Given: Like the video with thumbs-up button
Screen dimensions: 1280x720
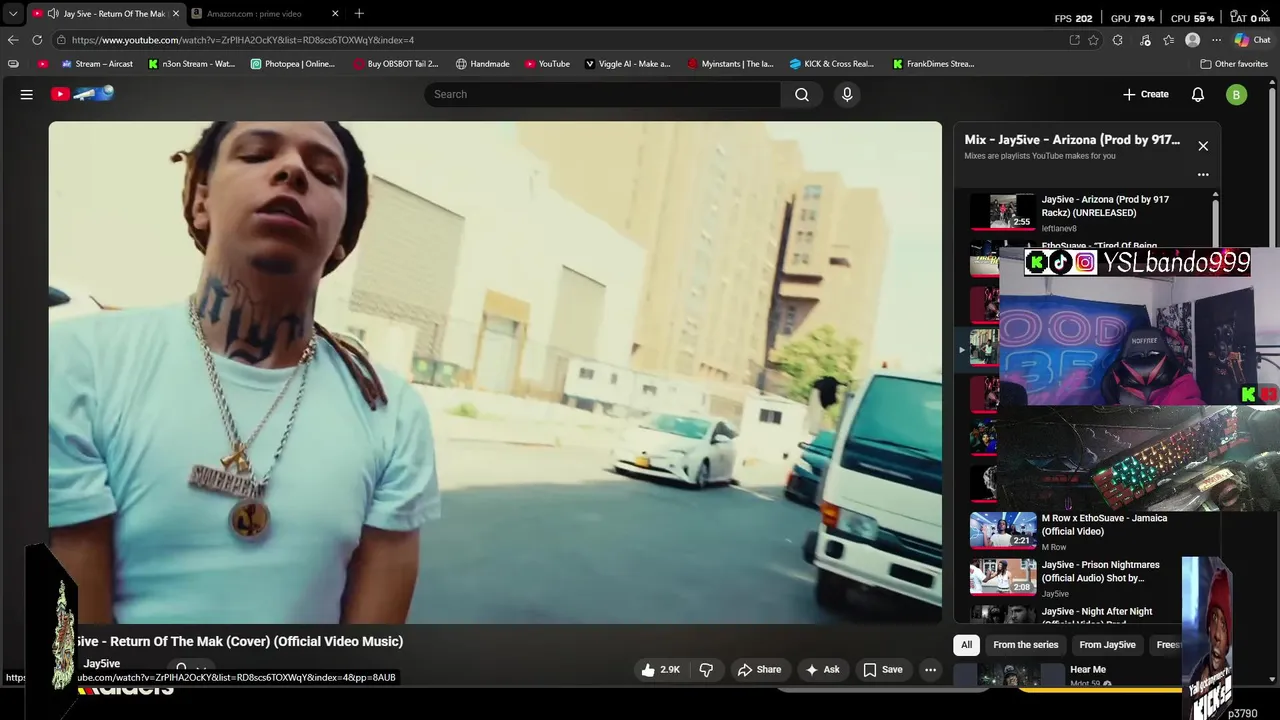Looking at the screenshot, I should point(660,670).
